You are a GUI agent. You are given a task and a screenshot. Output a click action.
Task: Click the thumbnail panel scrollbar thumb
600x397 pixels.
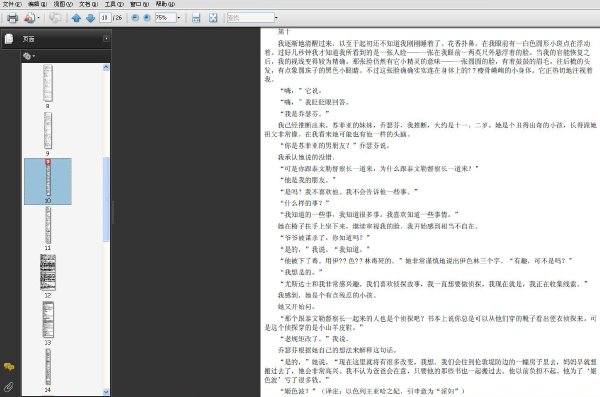pyautogui.click(x=106, y=199)
